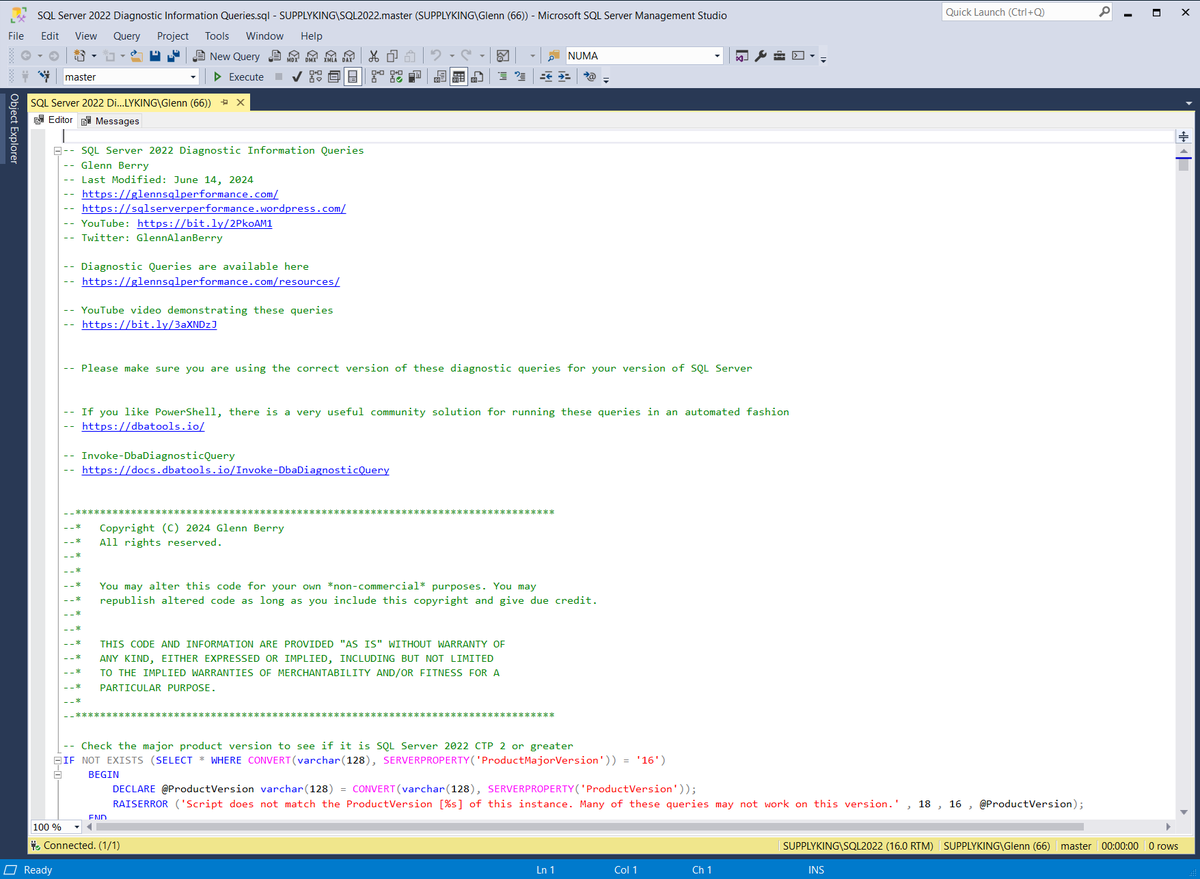
Task: Decrease the line indent
Action: [x=546, y=77]
